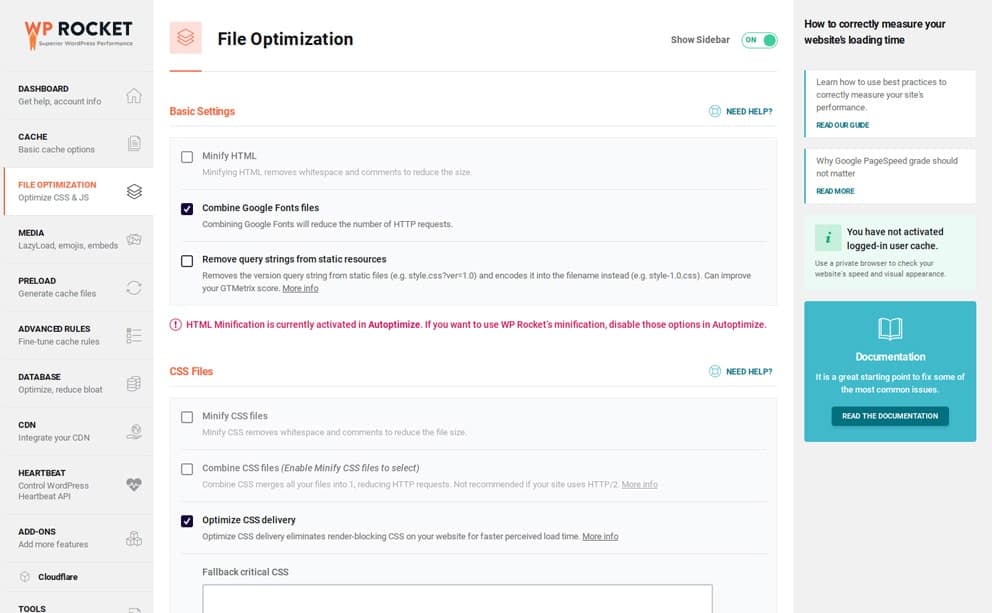
Task: Click the Heartbeat heart icon
Action: click(134, 485)
